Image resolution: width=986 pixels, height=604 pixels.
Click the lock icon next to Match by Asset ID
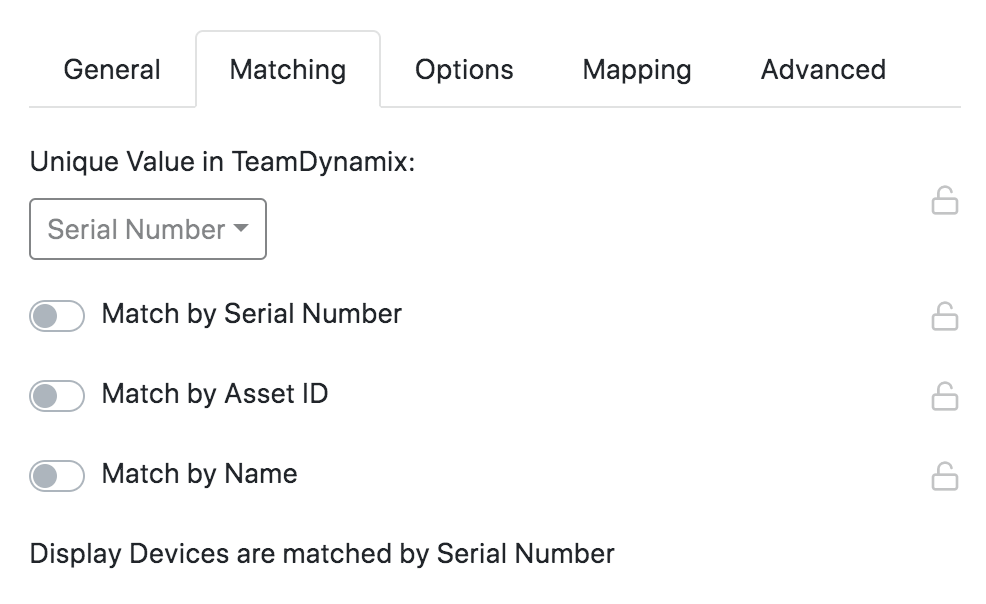pos(943,394)
